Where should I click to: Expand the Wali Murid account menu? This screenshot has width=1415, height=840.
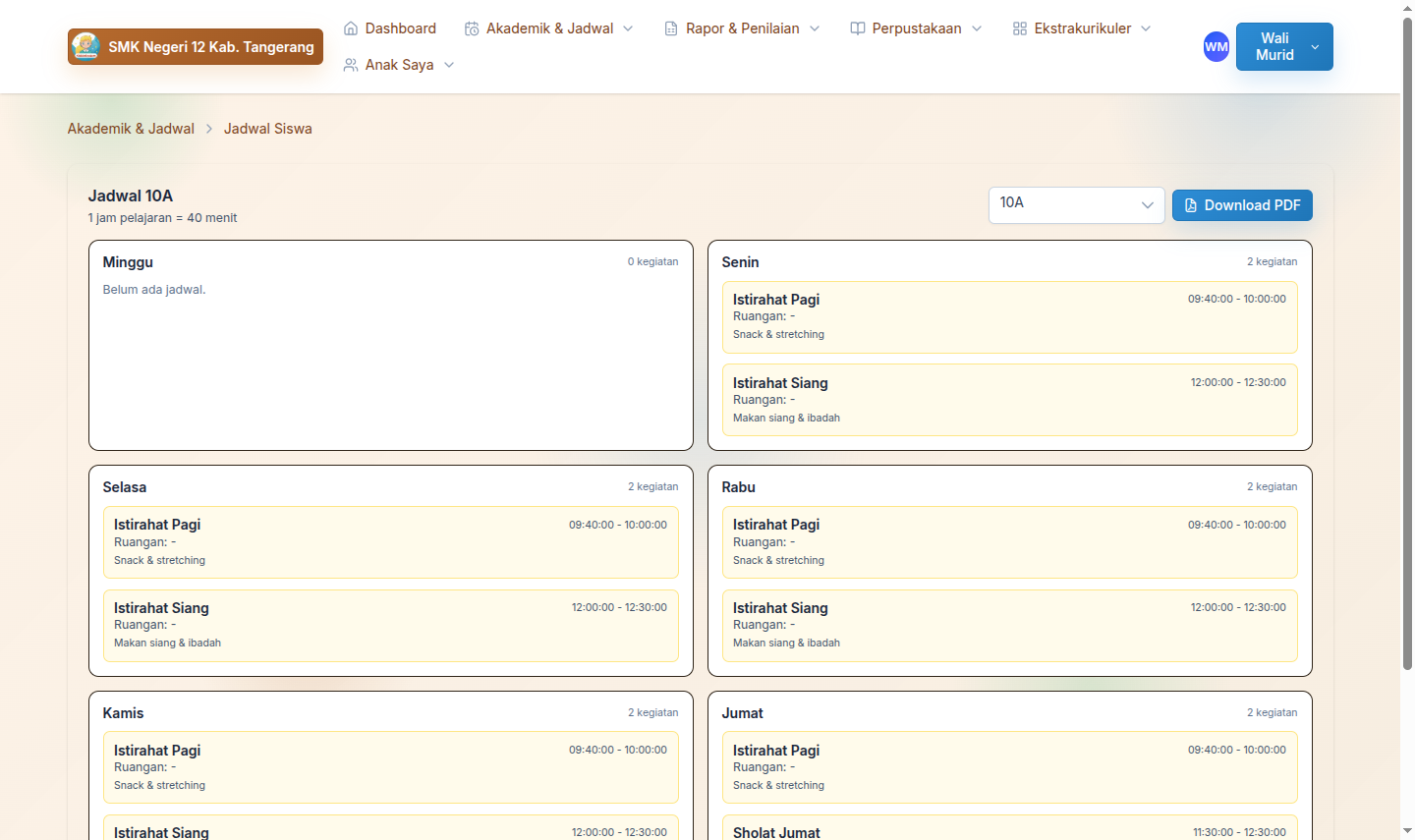point(1315,47)
